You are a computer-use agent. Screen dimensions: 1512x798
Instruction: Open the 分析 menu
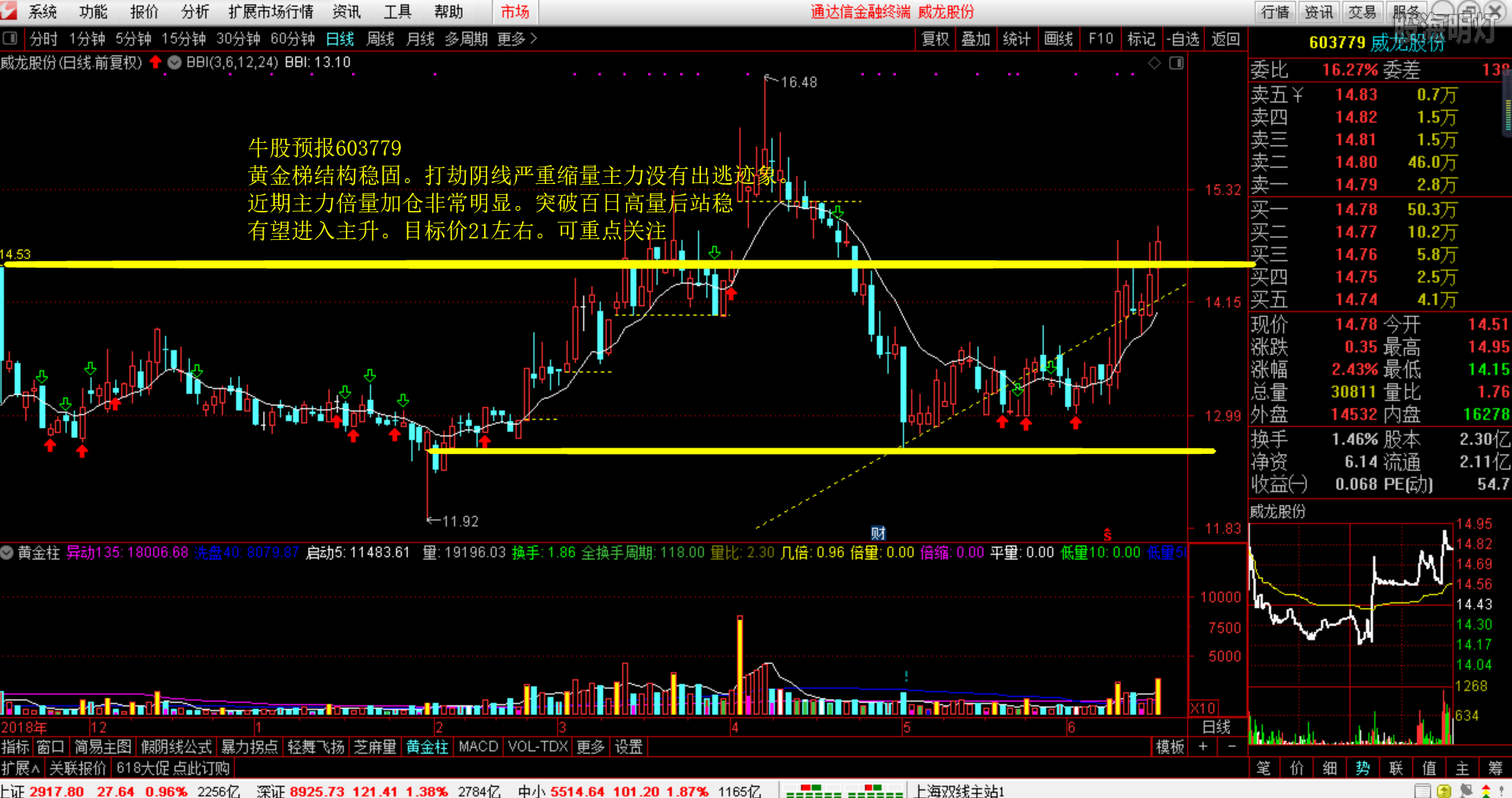click(195, 12)
